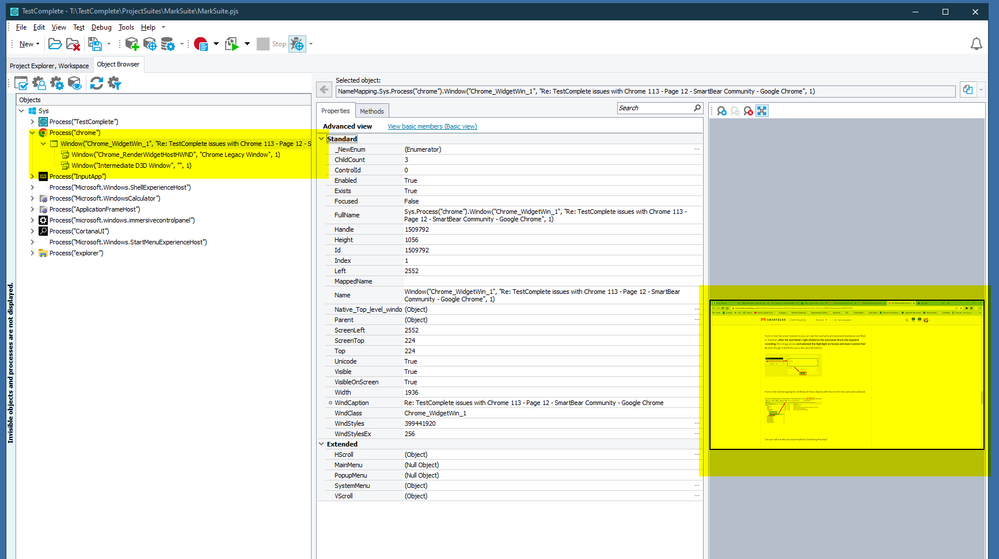Select Process("Microsoft.WindowsCalculator") tree item
999x559 pixels.
point(104,198)
